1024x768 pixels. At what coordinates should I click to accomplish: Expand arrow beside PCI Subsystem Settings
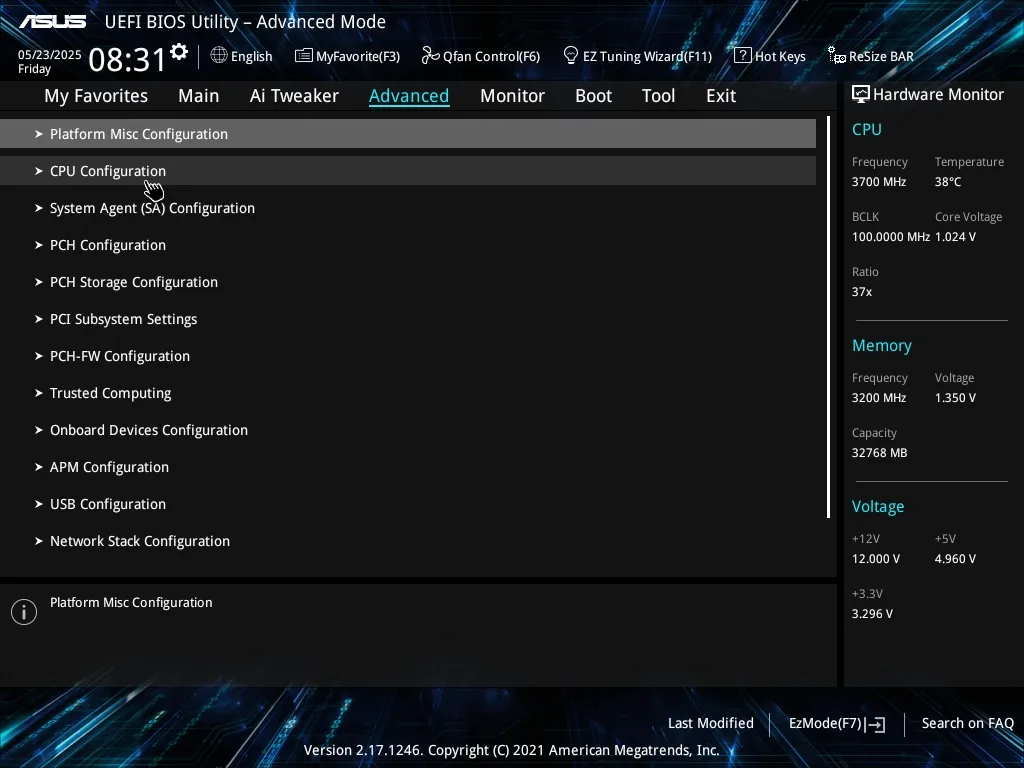click(39, 319)
